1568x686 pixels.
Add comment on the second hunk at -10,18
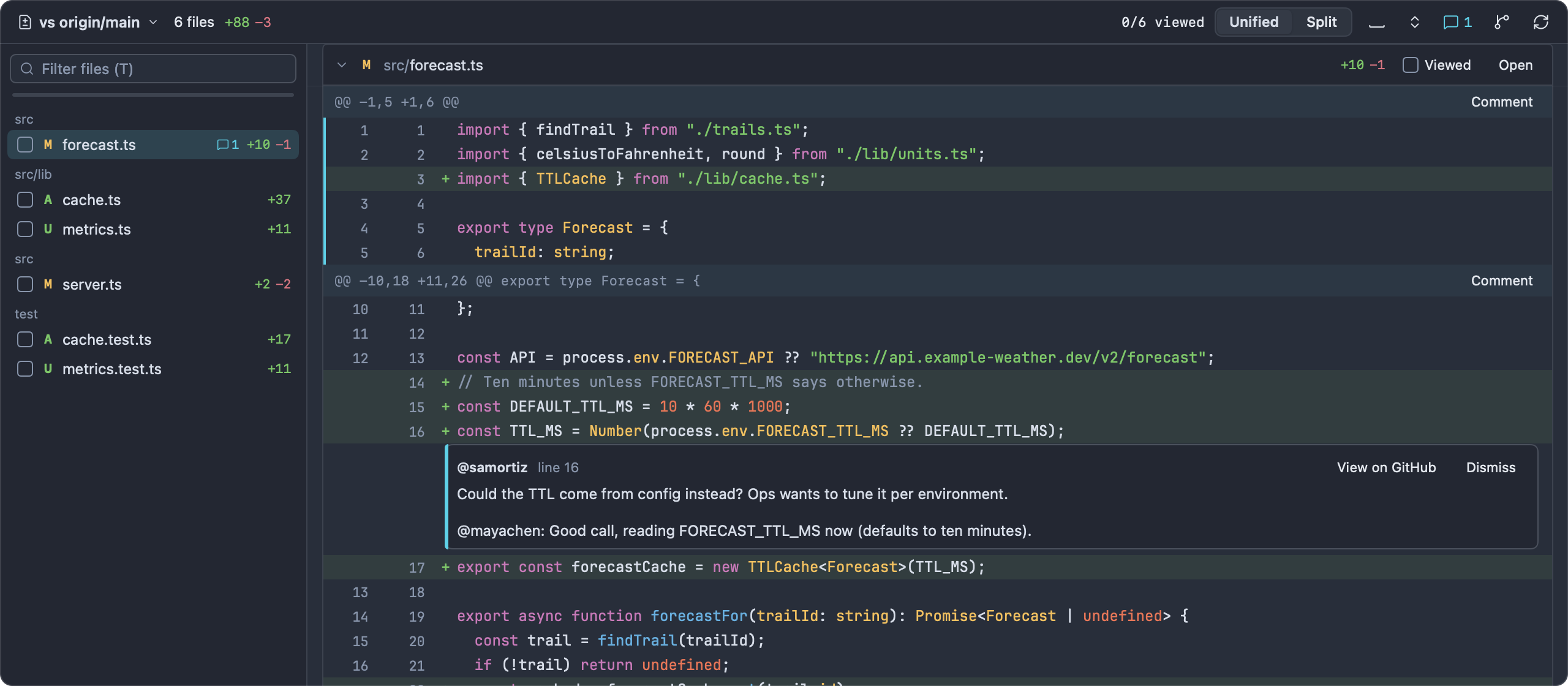pyautogui.click(x=1501, y=281)
